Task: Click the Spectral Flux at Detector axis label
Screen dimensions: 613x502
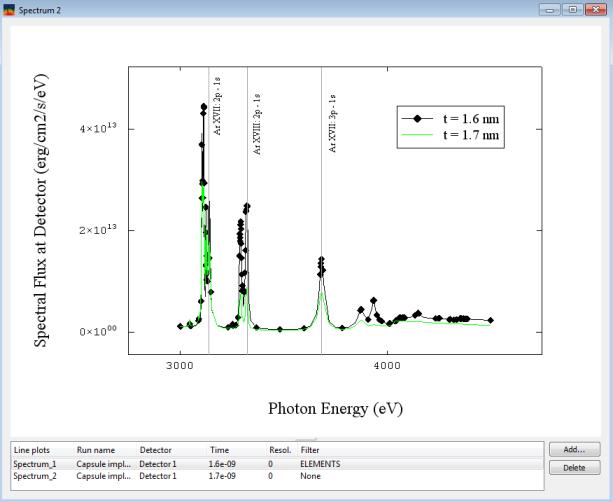Action: coord(43,207)
